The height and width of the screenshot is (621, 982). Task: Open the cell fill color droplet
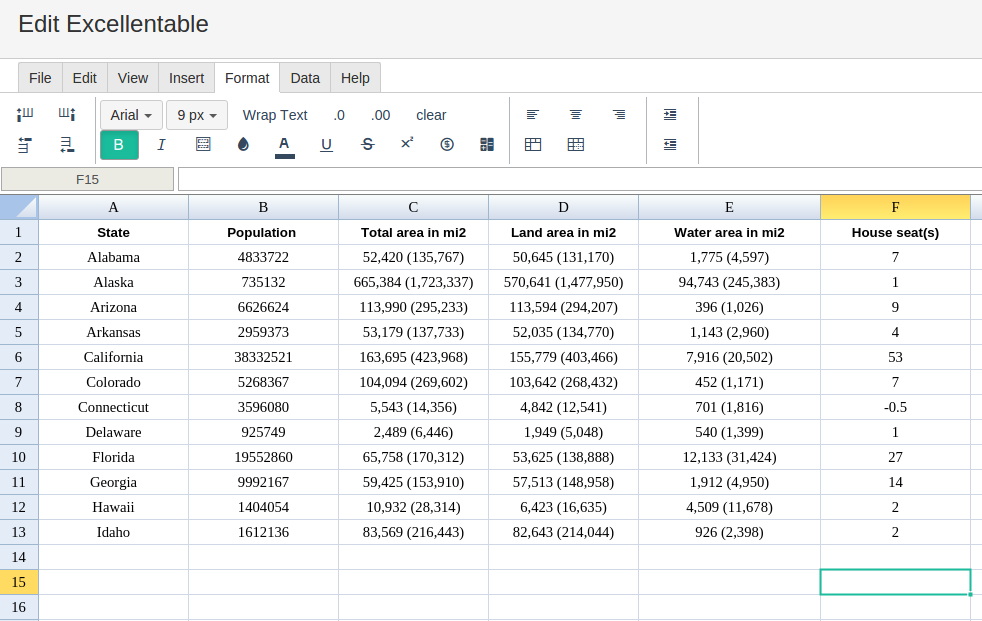pos(243,145)
